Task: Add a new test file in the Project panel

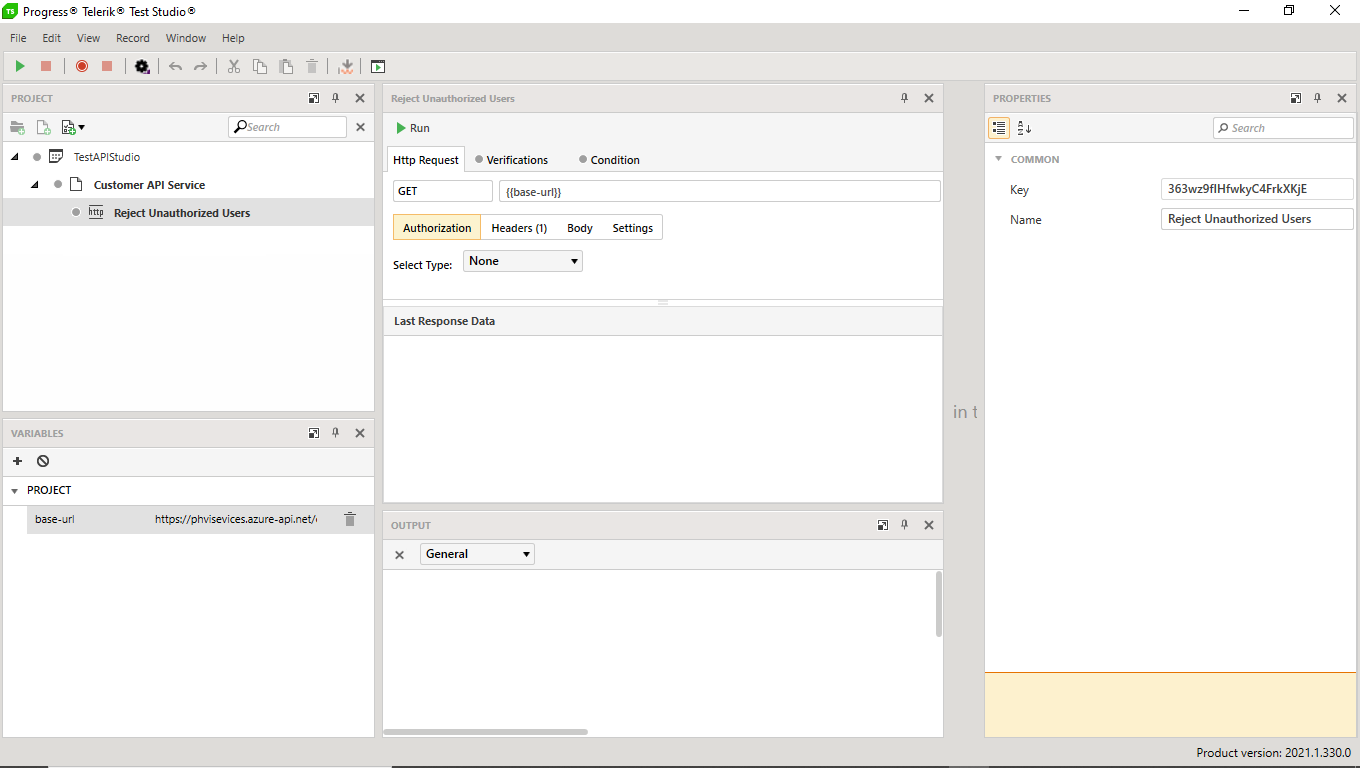Action: [x=43, y=127]
